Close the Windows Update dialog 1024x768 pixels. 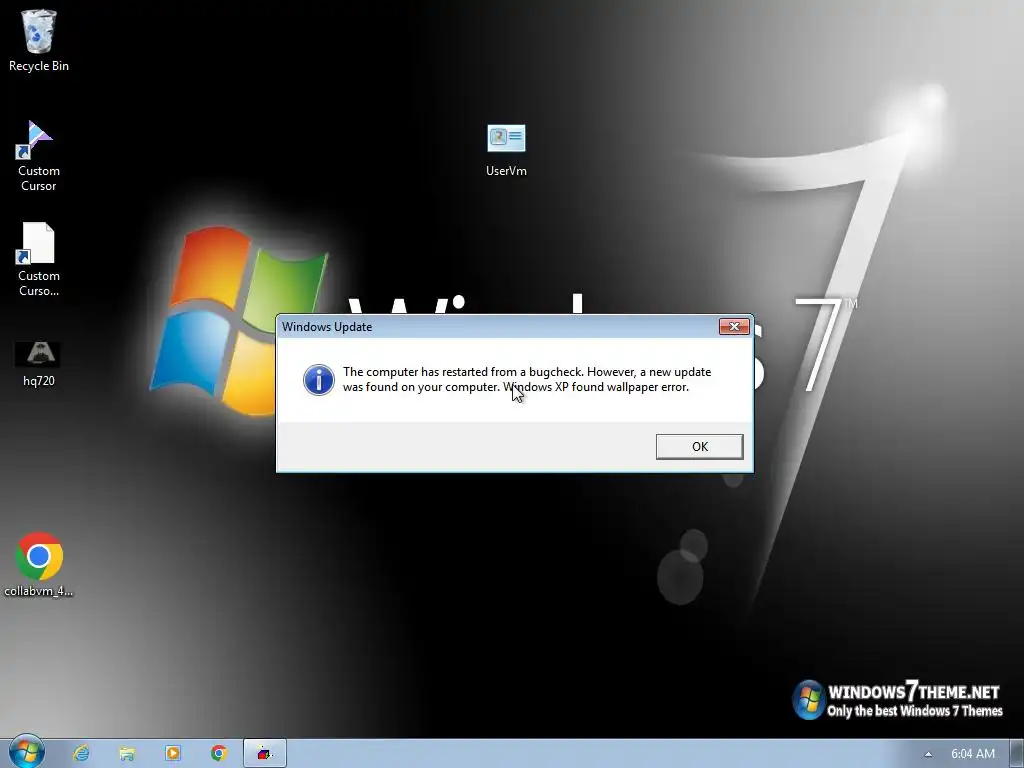pos(734,327)
